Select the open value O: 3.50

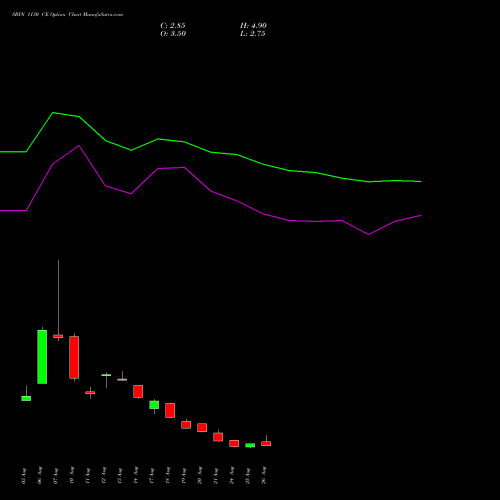point(173,34)
